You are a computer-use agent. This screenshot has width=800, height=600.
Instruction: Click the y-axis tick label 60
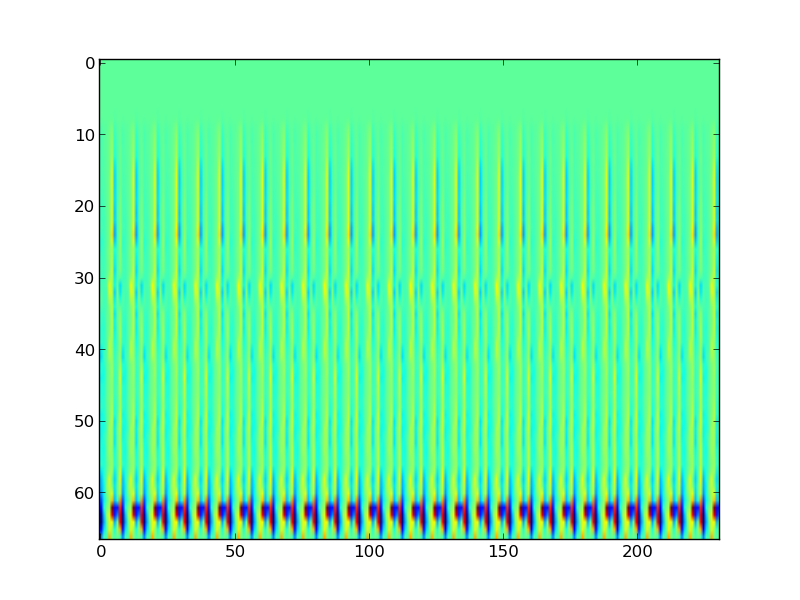tap(85, 494)
